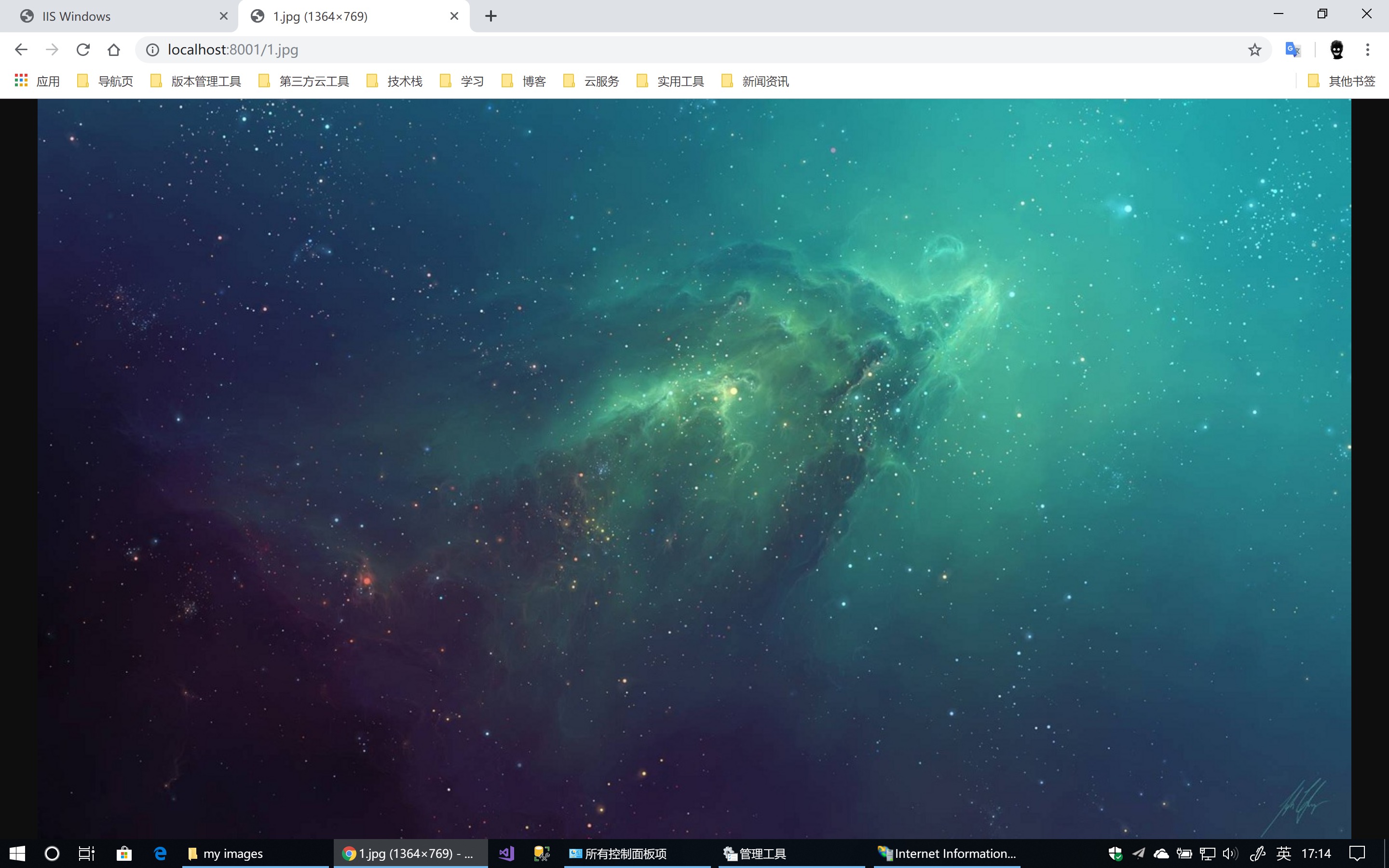Open the 版本管理工具 bookmark folder

point(196,81)
